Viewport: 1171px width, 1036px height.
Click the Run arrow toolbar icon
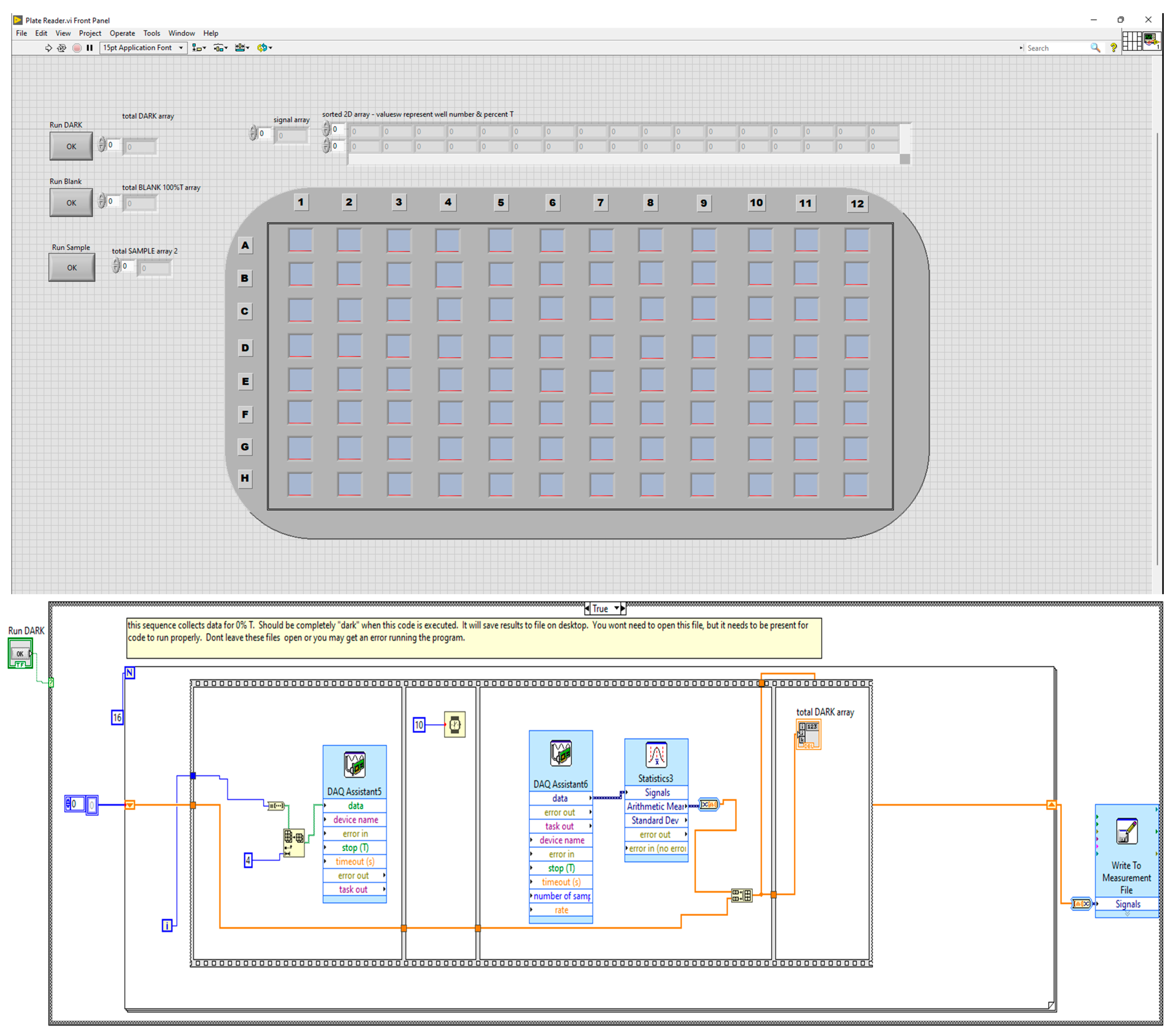click(x=48, y=48)
